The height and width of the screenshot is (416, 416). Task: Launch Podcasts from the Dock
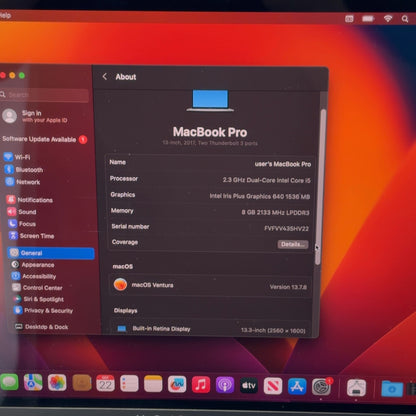pyautogui.click(x=225, y=385)
